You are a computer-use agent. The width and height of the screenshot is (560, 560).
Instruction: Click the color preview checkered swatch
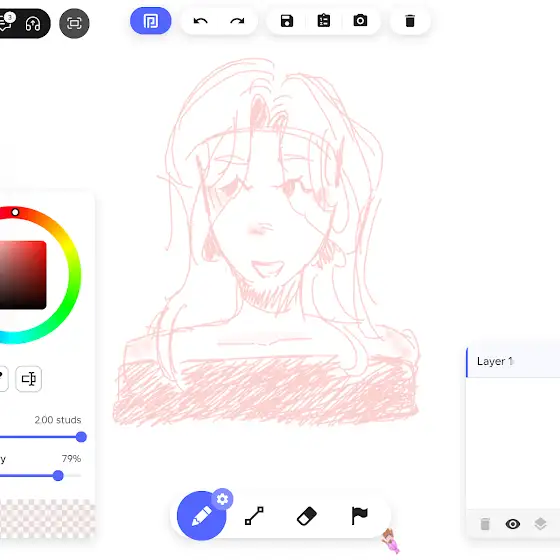(47, 519)
